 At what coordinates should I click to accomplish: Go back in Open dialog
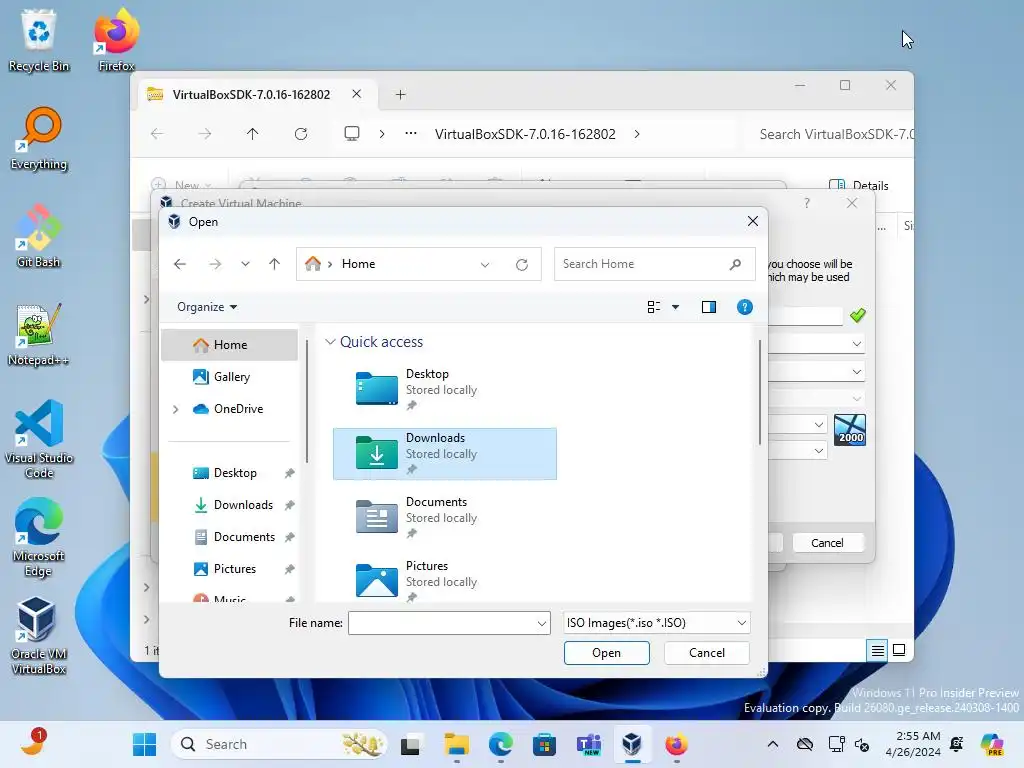pos(180,264)
